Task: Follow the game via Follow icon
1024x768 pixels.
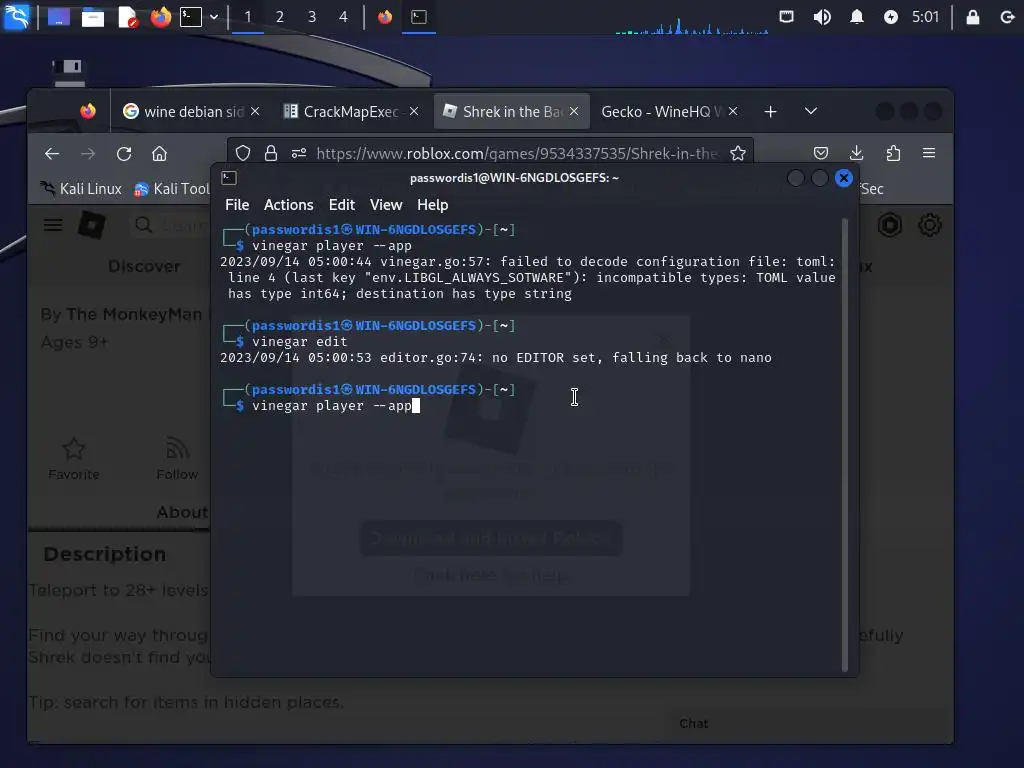Action: click(177, 458)
